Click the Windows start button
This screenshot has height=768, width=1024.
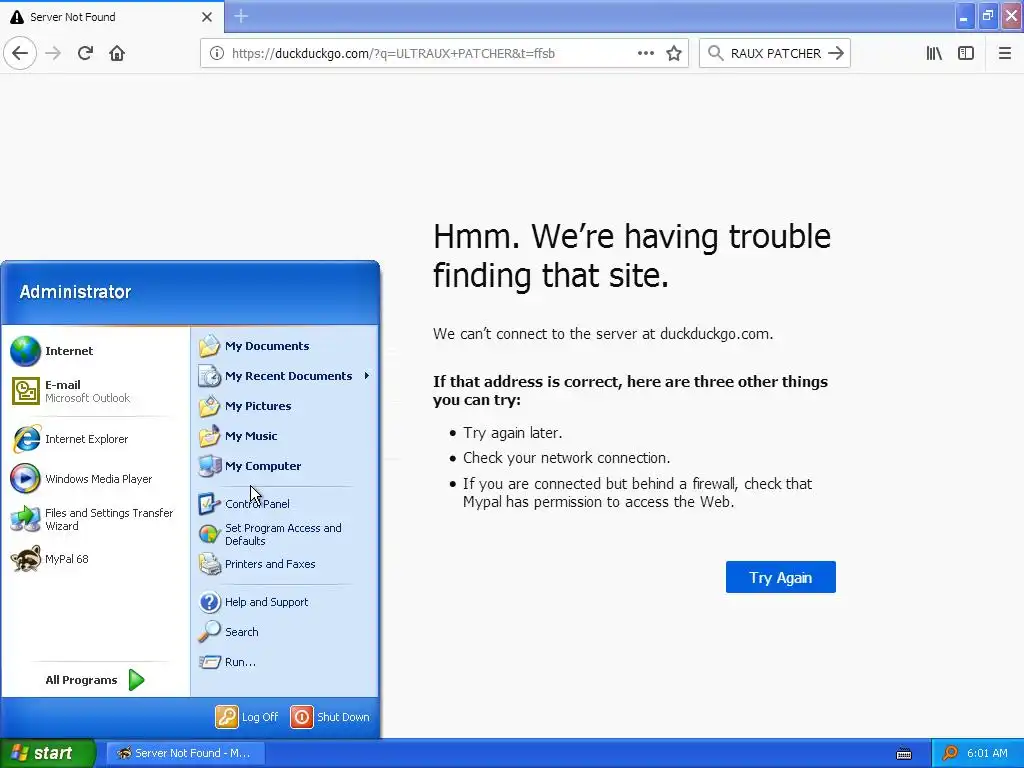[x=47, y=753]
